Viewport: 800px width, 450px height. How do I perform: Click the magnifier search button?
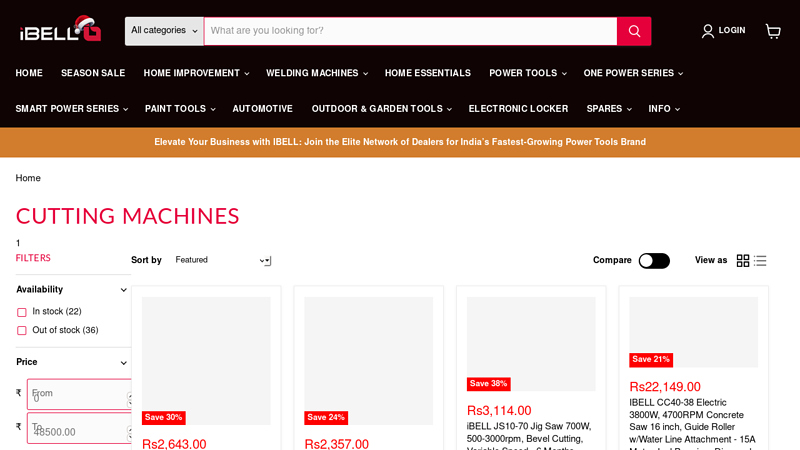634,31
